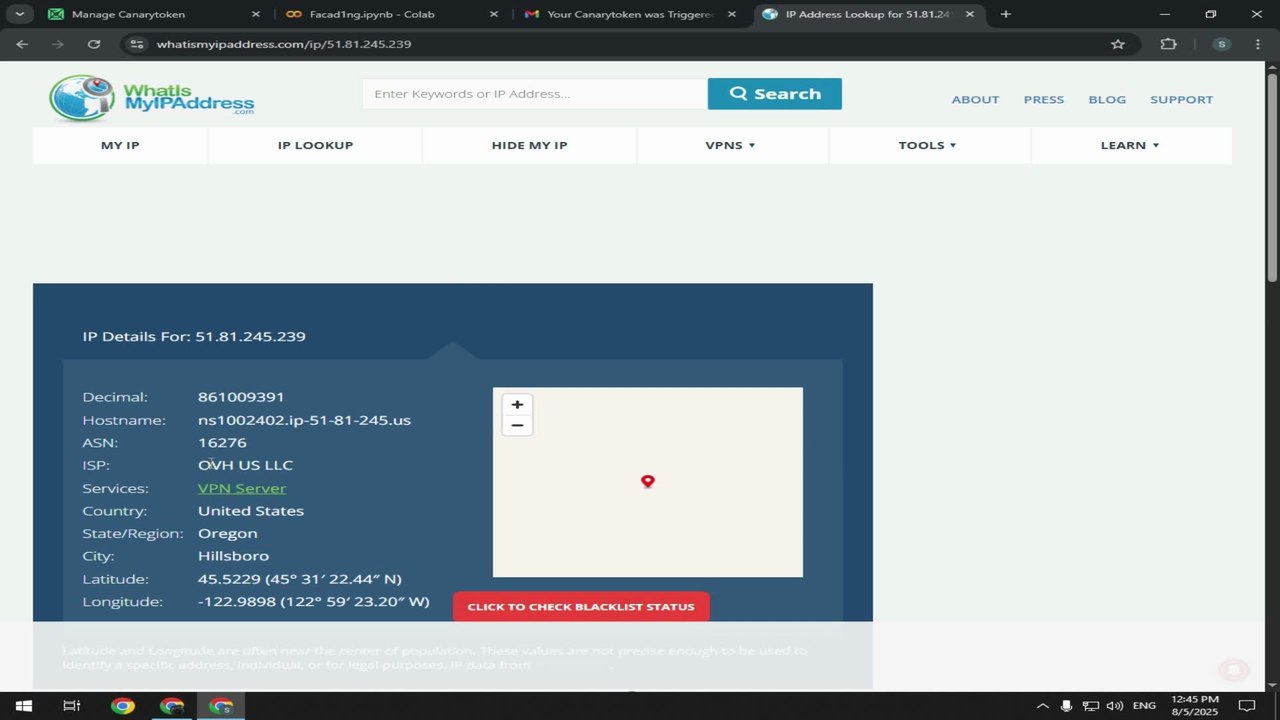Follow the VPN Server link
The height and width of the screenshot is (720, 1280).
[x=242, y=488]
